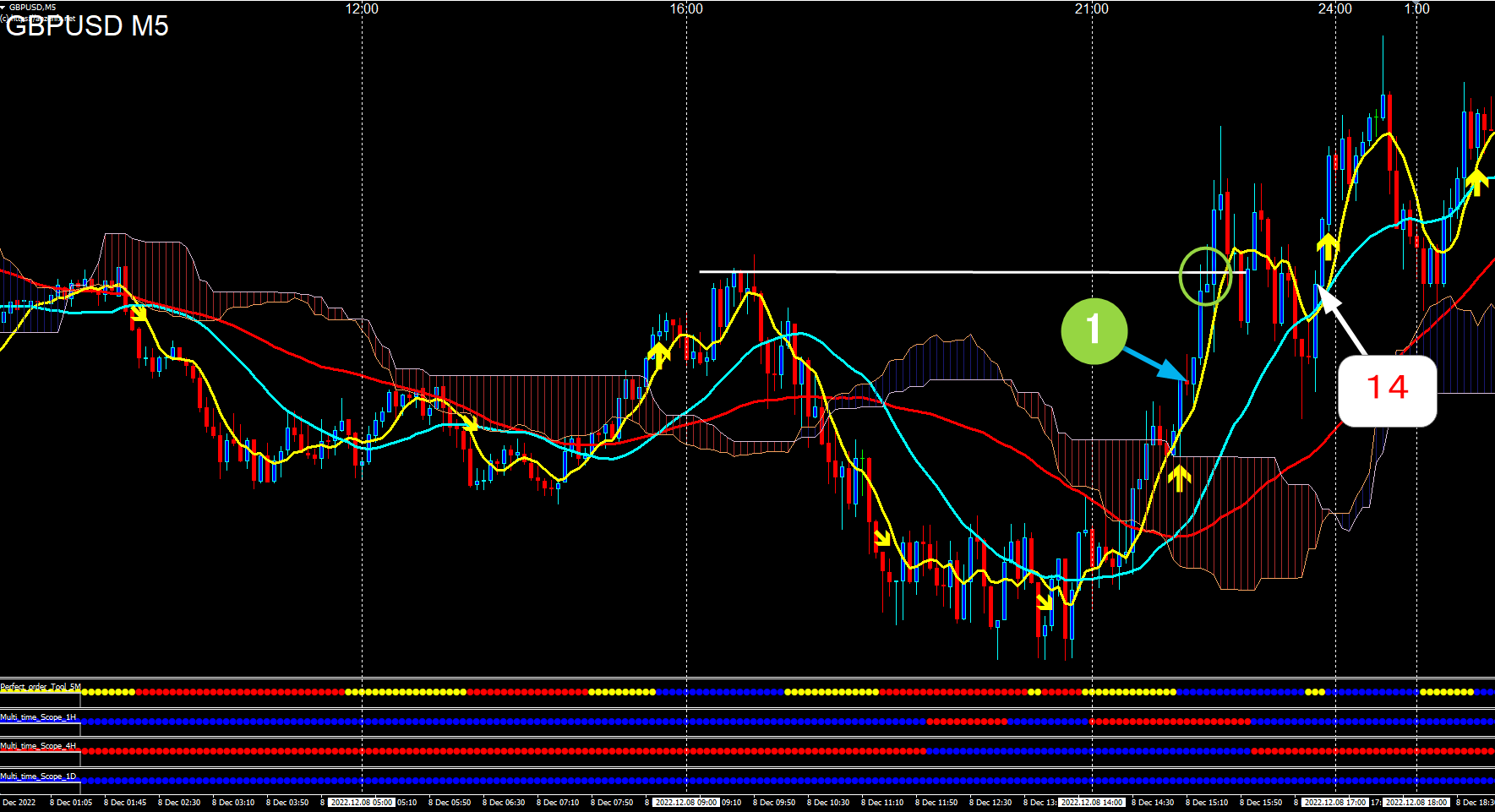Select the Multi_time_Scope_1D indicator label
Viewport: 1495px width, 812px height.
[38, 776]
